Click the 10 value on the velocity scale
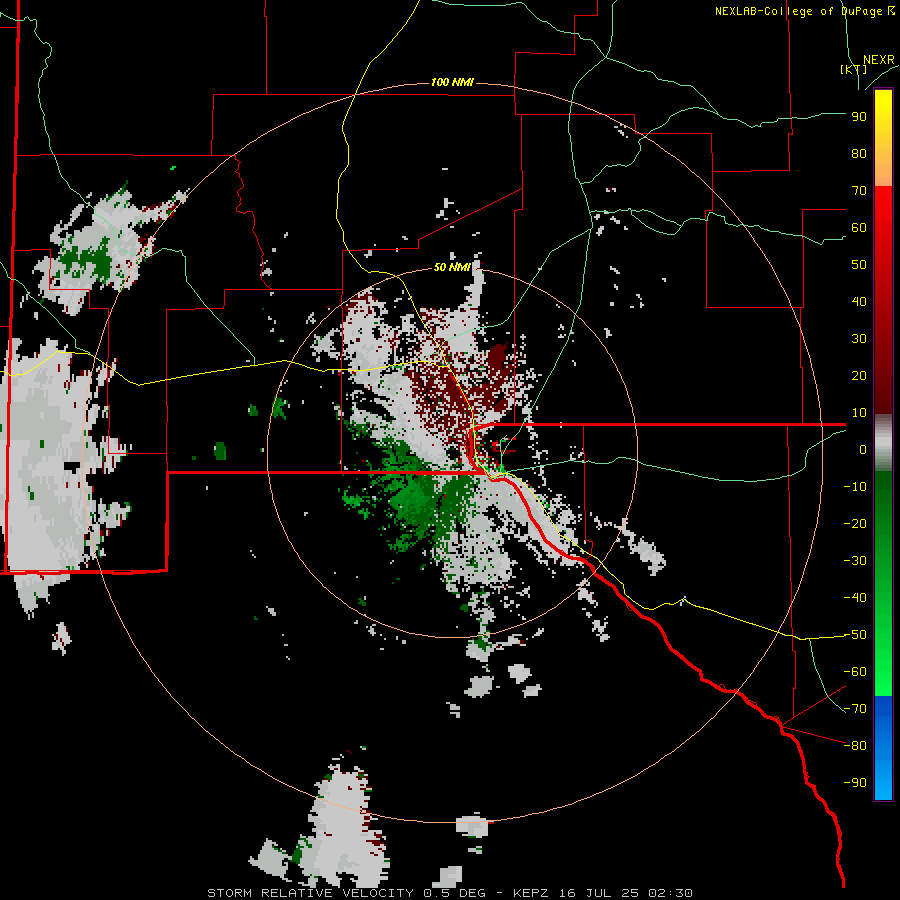This screenshot has width=900, height=900. 859,413
